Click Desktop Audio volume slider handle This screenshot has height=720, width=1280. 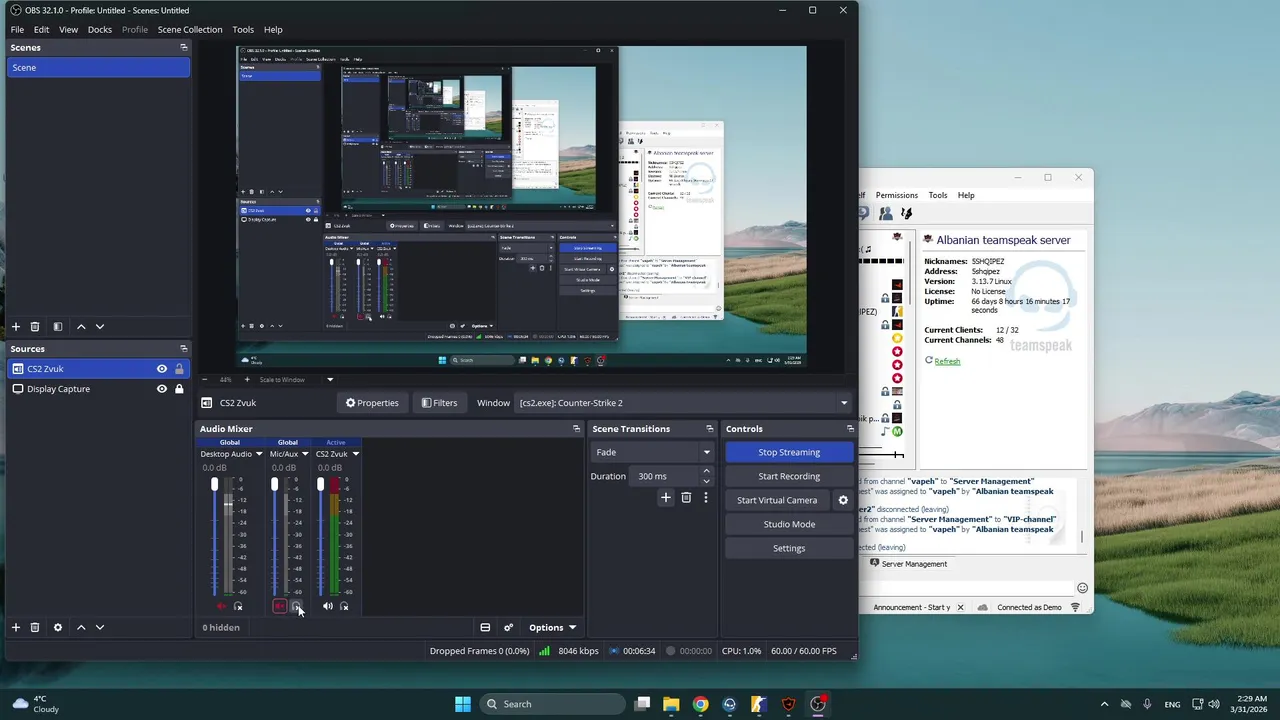click(214, 485)
